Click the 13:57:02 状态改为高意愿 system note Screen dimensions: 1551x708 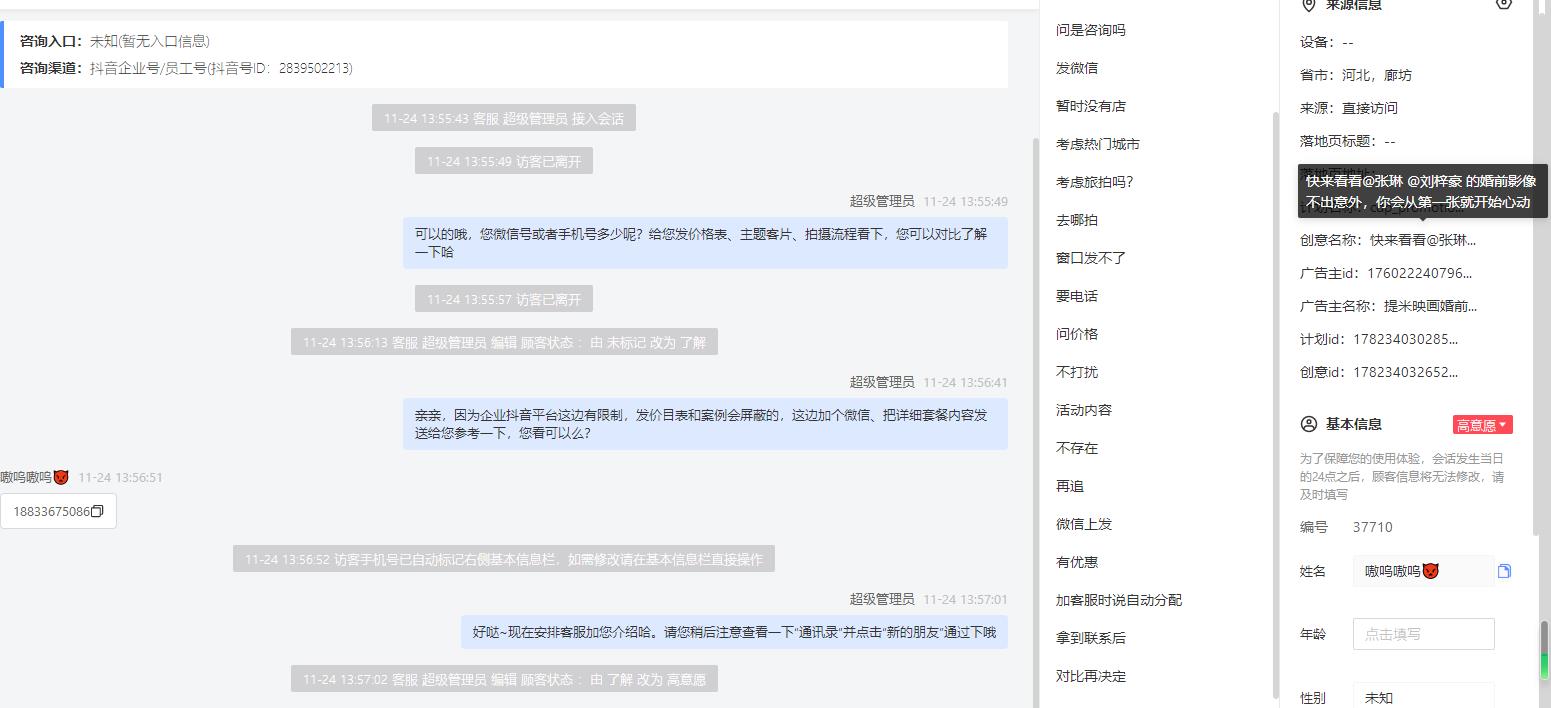coord(504,679)
